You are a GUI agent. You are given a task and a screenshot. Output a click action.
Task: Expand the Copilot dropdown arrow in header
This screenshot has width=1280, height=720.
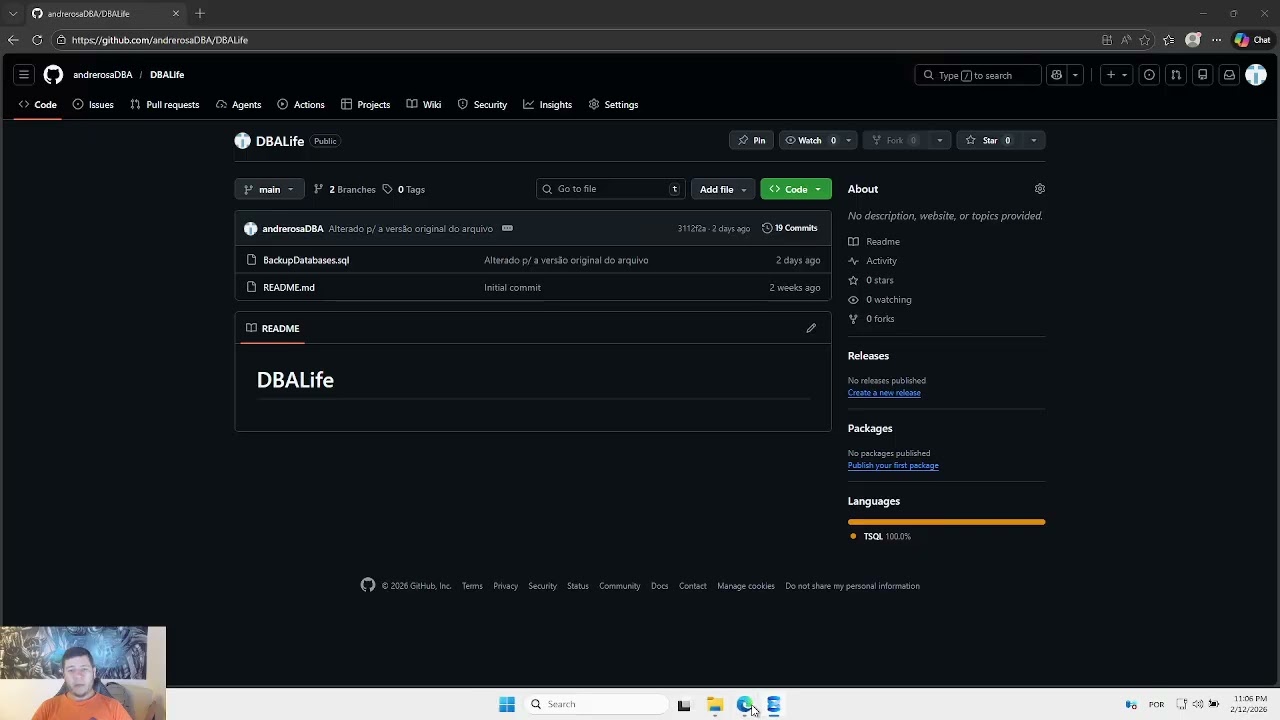click(x=1075, y=75)
